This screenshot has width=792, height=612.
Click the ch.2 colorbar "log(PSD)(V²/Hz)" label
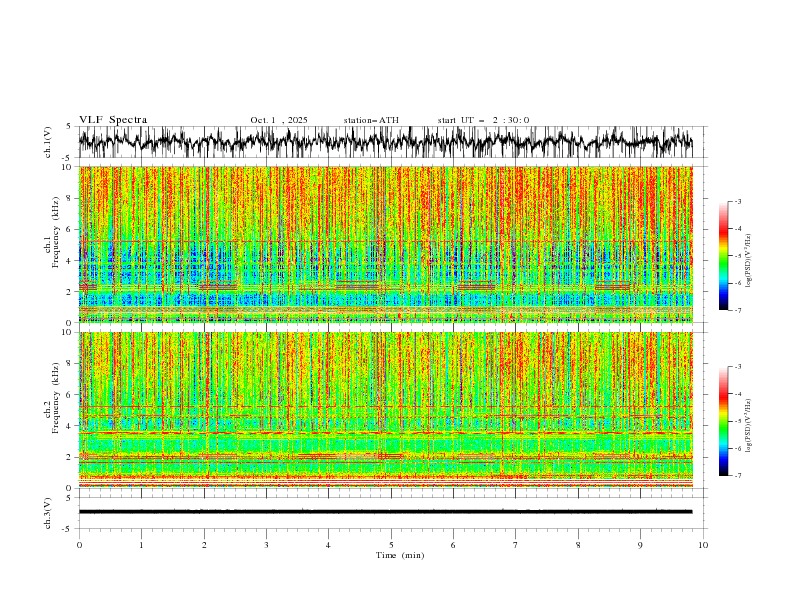click(x=748, y=426)
